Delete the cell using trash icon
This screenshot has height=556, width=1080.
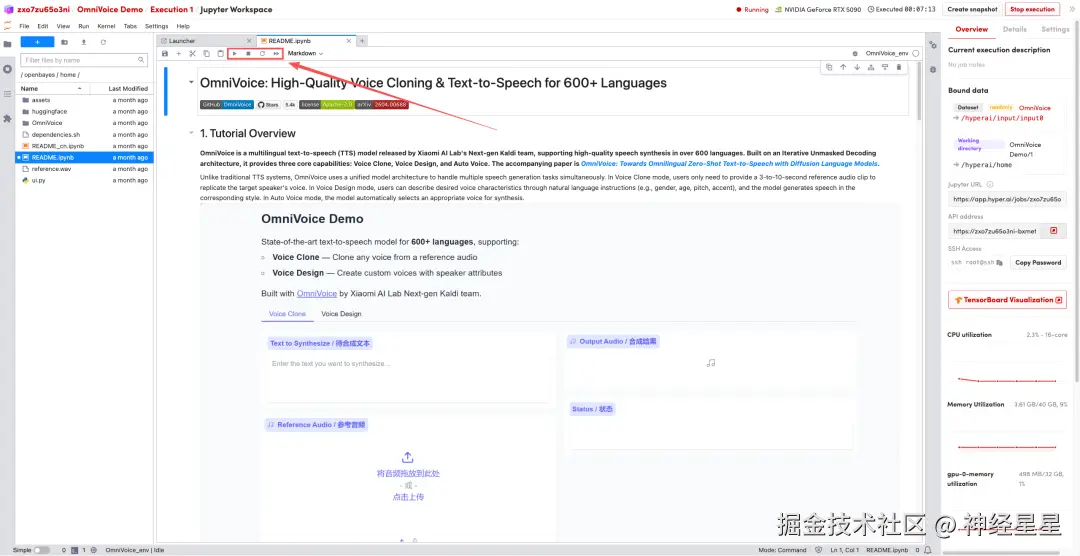point(898,67)
